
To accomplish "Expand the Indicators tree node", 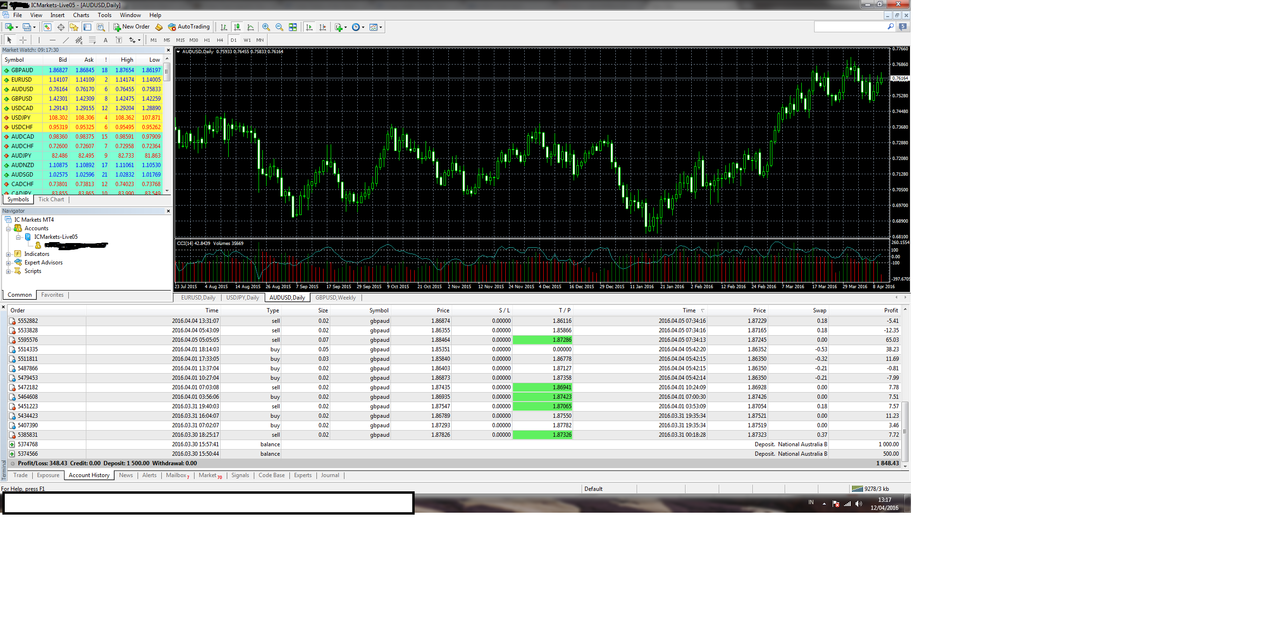I will (8, 254).
